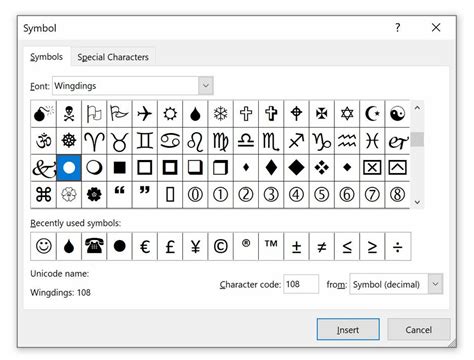This screenshot has height=360, width=474.
Task: Select the Leo zodiac symbol
Action: tap(195, 141)
